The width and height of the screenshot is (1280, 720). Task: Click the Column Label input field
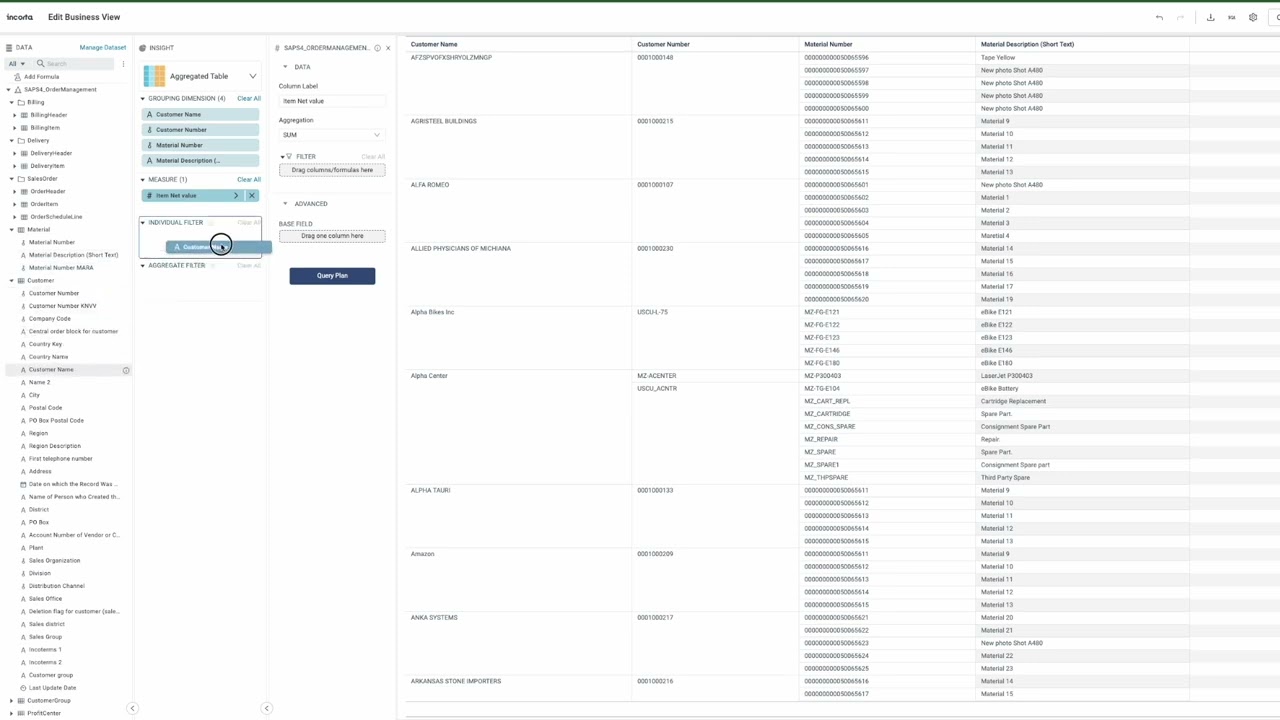tap(332, 101)
